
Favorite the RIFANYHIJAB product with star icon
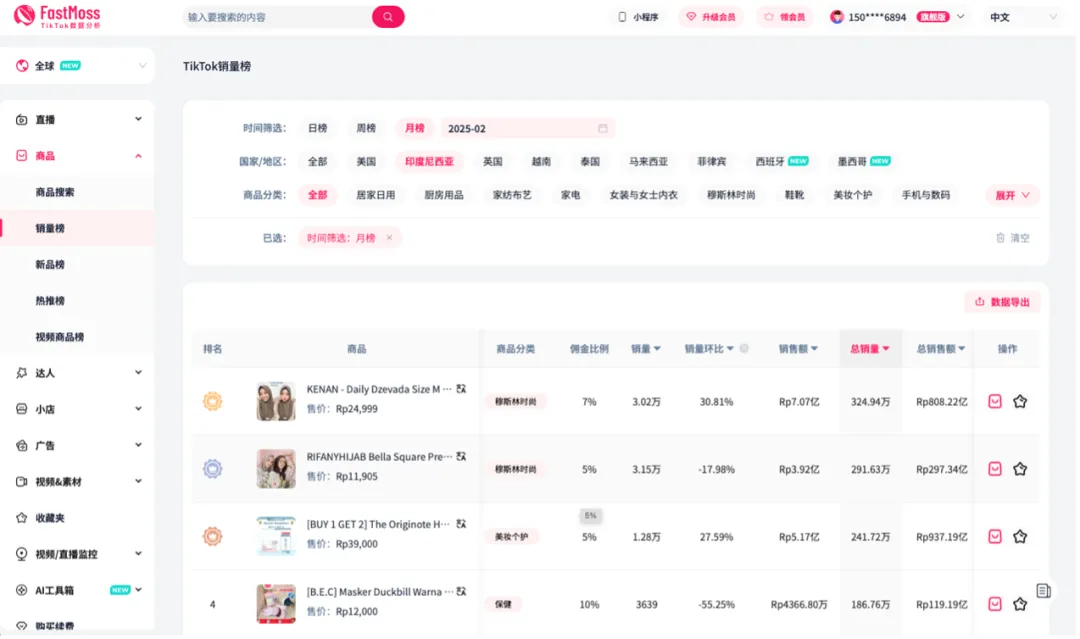(1022, 470)
